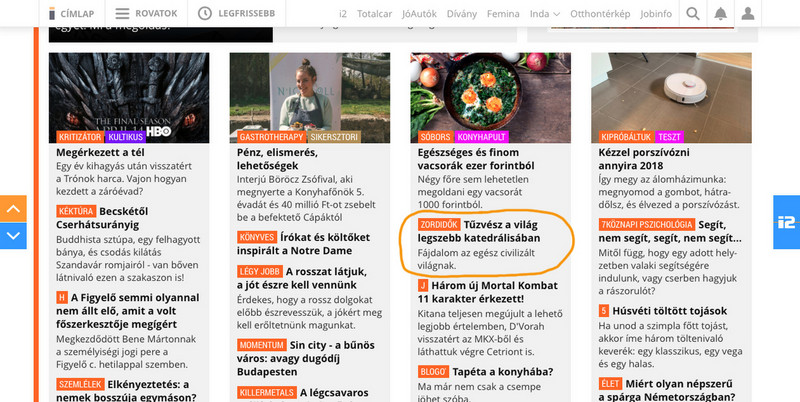
Task: Open Segít, nem segít article
Action: click(670, 231)
